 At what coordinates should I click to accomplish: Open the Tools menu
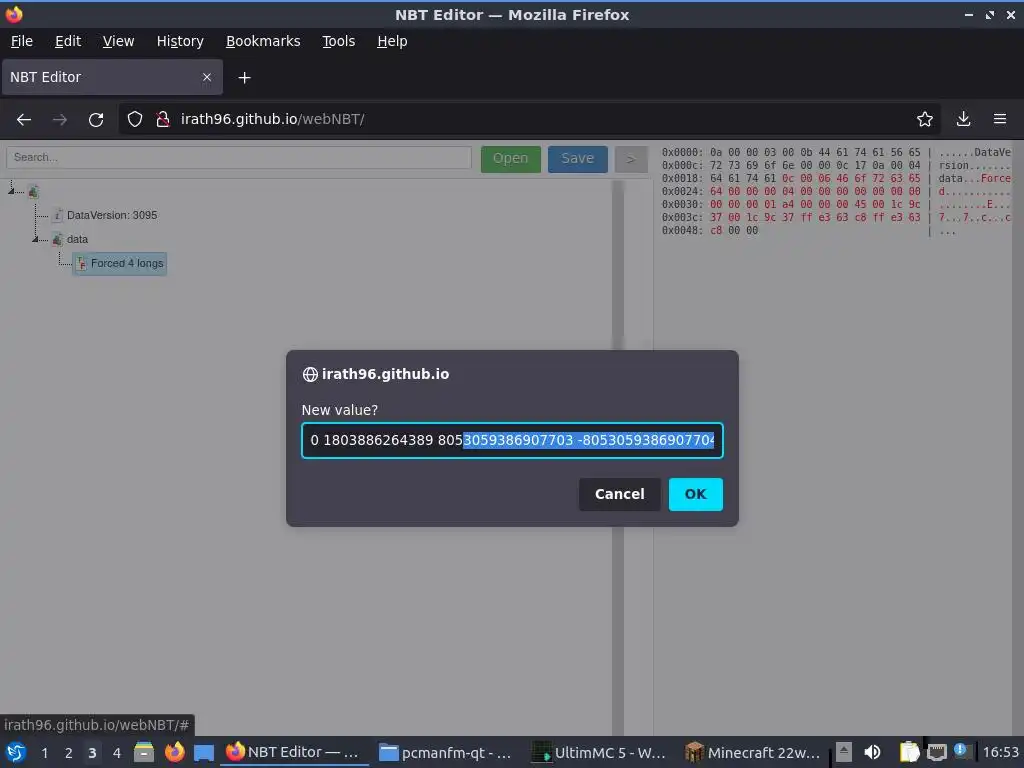coord(338,41)
